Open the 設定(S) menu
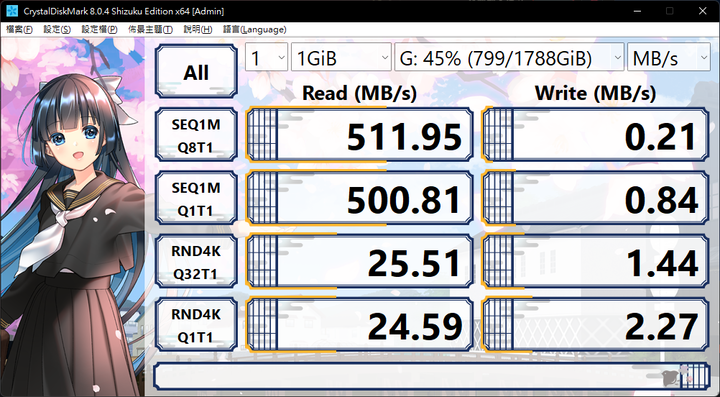The height and width of the screenshot is (397, 720). click(57, 29)
